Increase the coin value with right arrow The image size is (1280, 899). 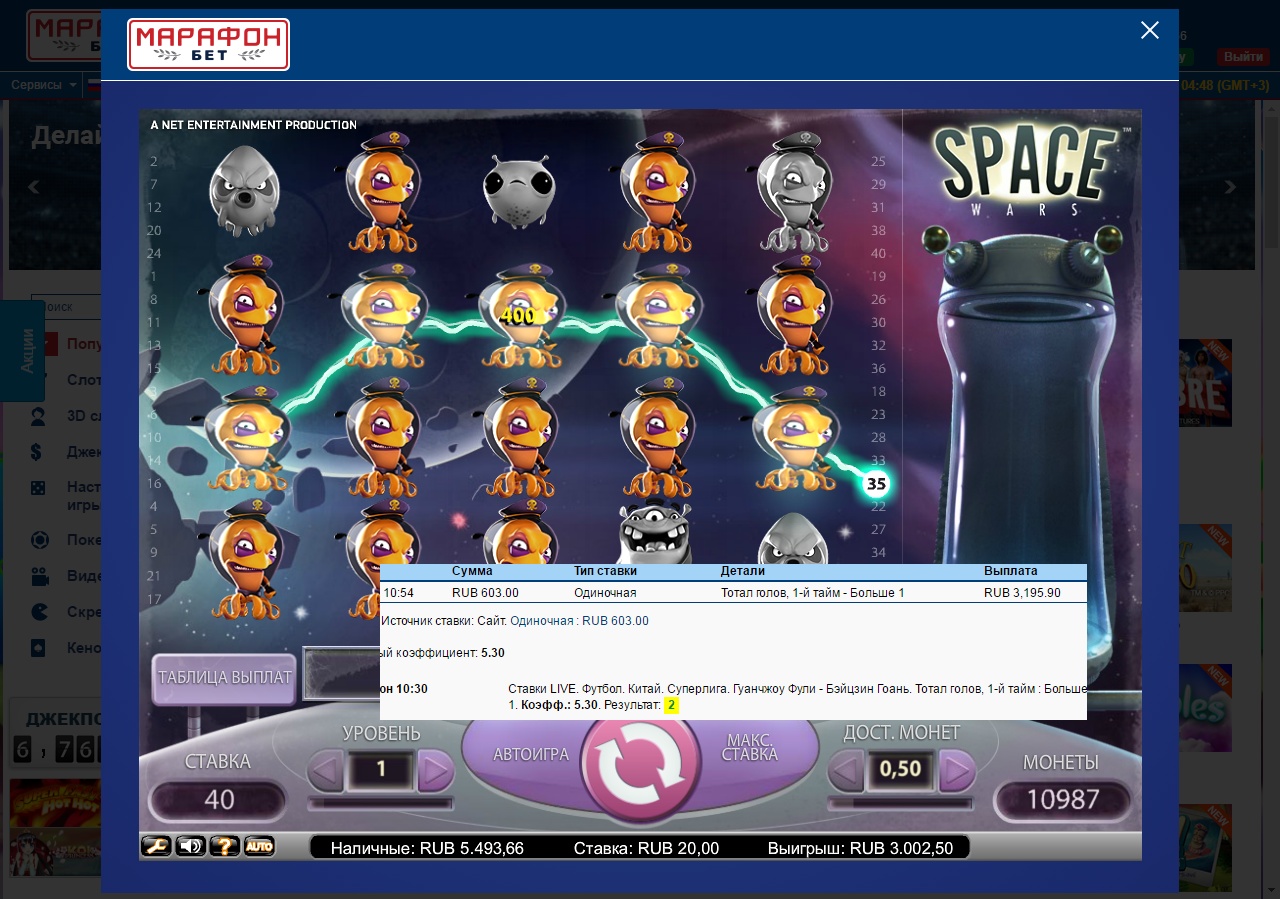point(957,771)
